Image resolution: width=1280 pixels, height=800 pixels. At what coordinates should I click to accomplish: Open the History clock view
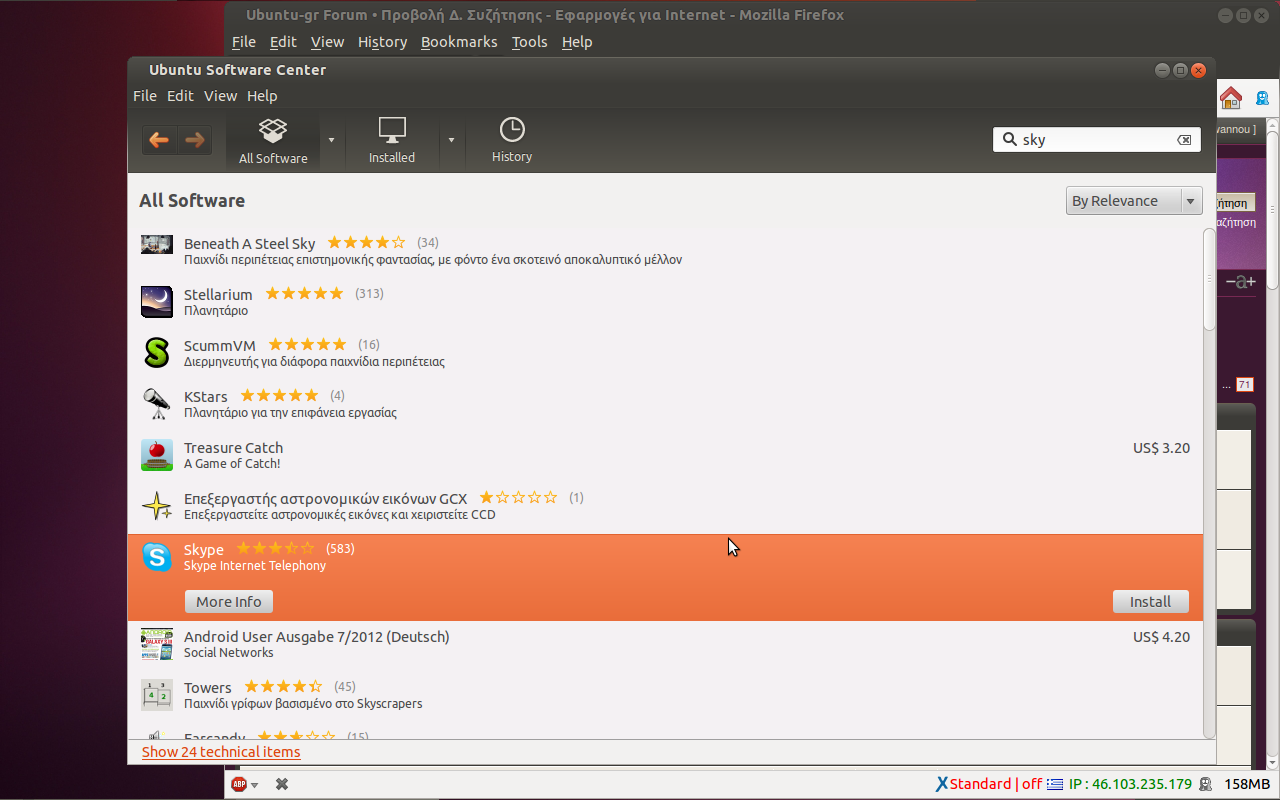pos(512,141)
